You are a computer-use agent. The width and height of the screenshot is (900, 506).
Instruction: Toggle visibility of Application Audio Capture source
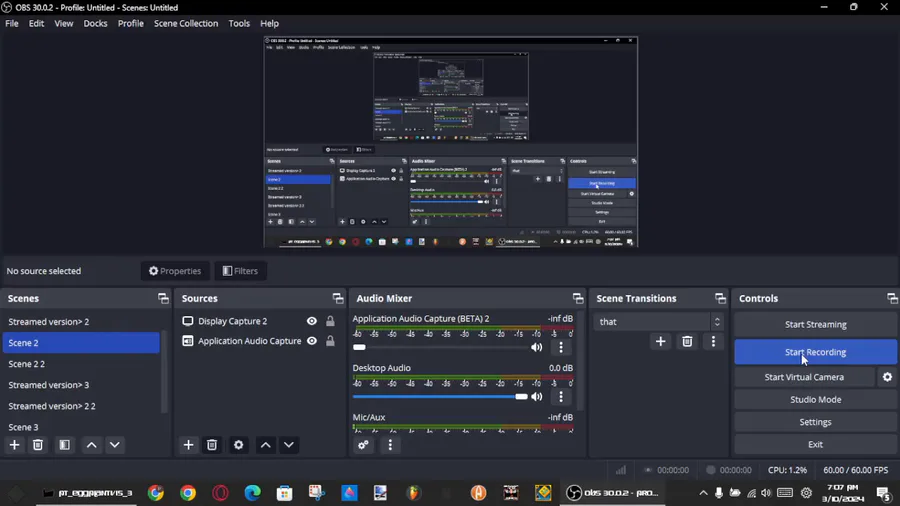(x=312, y=341)
